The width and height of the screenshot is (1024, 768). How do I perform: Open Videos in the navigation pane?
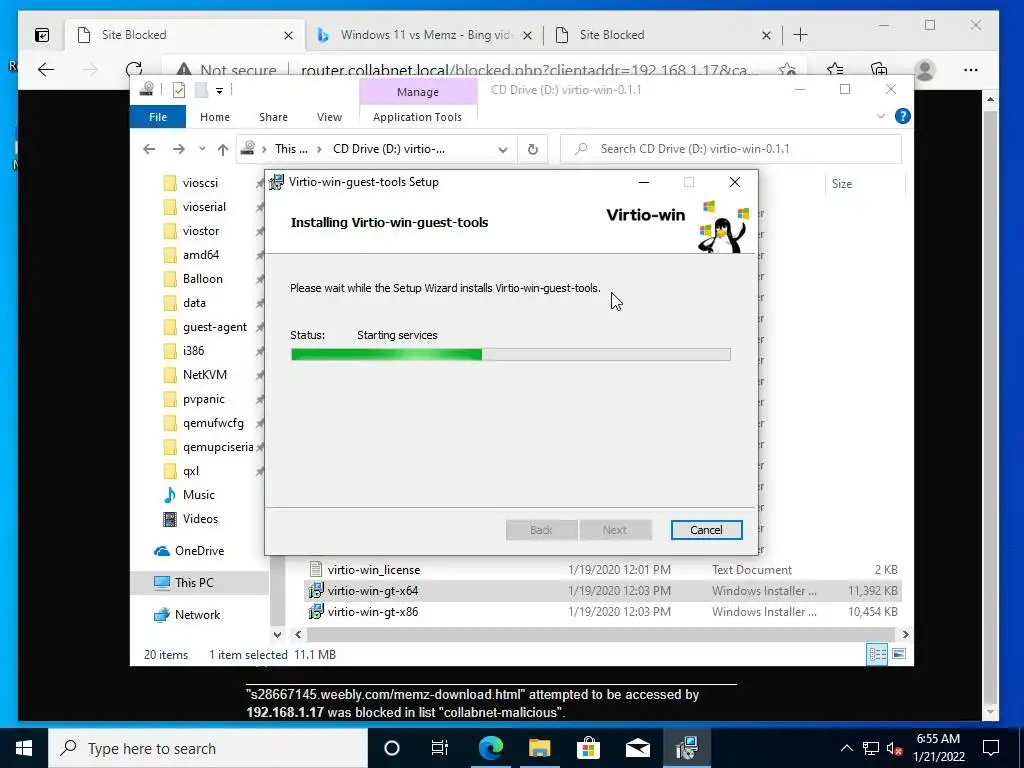pyautogui.click(x=200, y=519)
